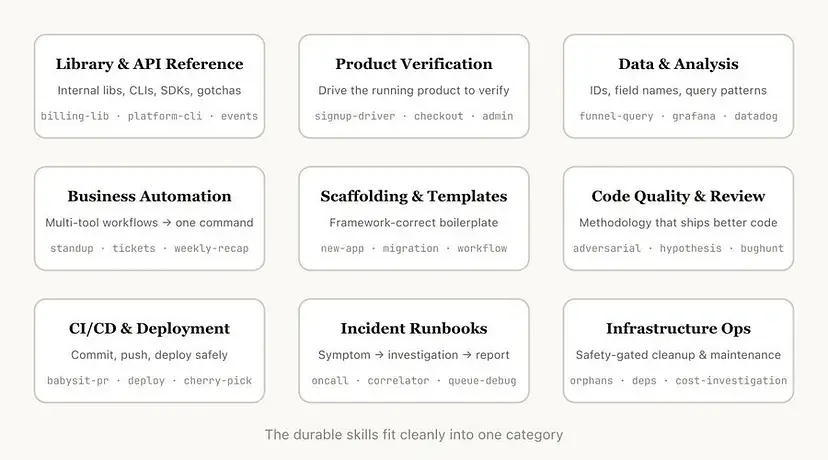Click the Incident Runbooks heading
The image size is (828, 460).
pyautogui.click(x=414, y=328)
